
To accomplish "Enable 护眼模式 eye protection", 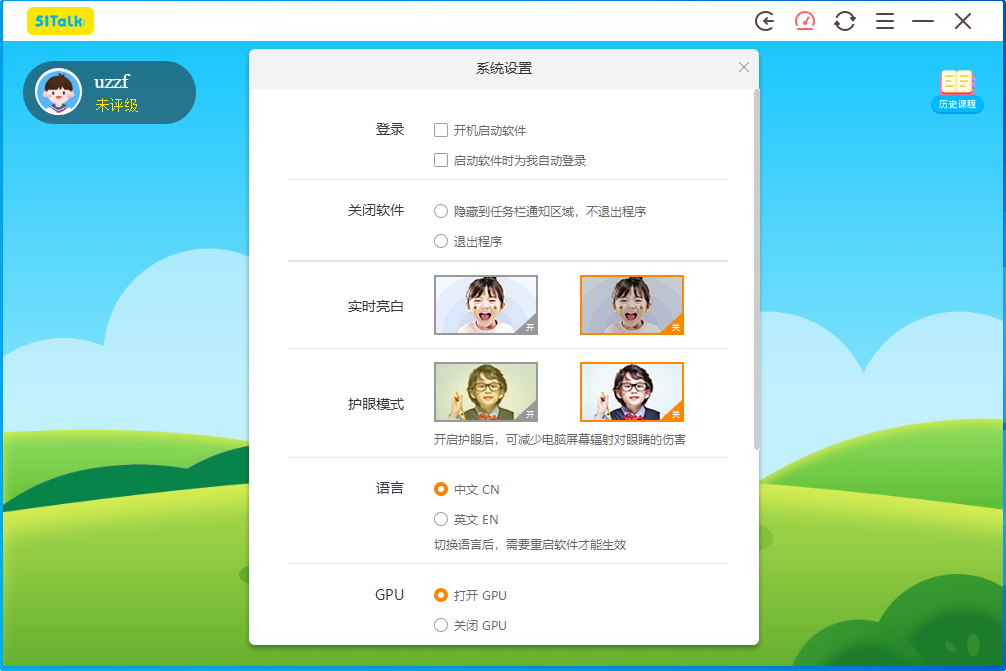I will (x=486, y=391).
